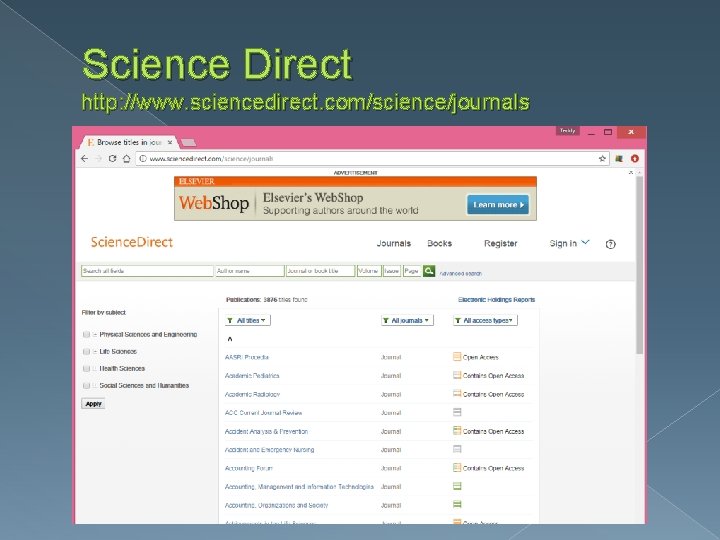Image resolution: width=720 pixels, height=540 pixels.
Task: Close the advertisement with the x icon
Action: 631,173
